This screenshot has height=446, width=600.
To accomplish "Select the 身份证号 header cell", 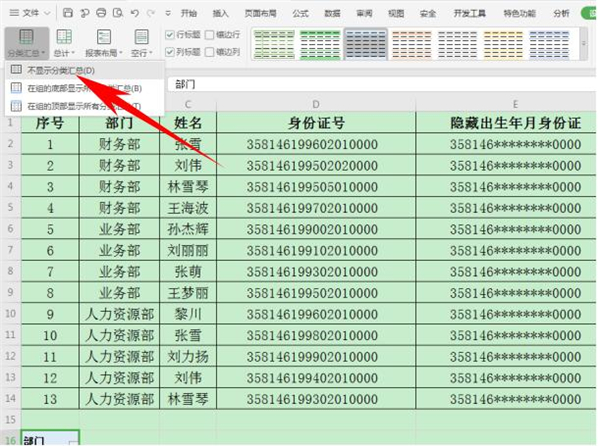I will coord(316,122).
